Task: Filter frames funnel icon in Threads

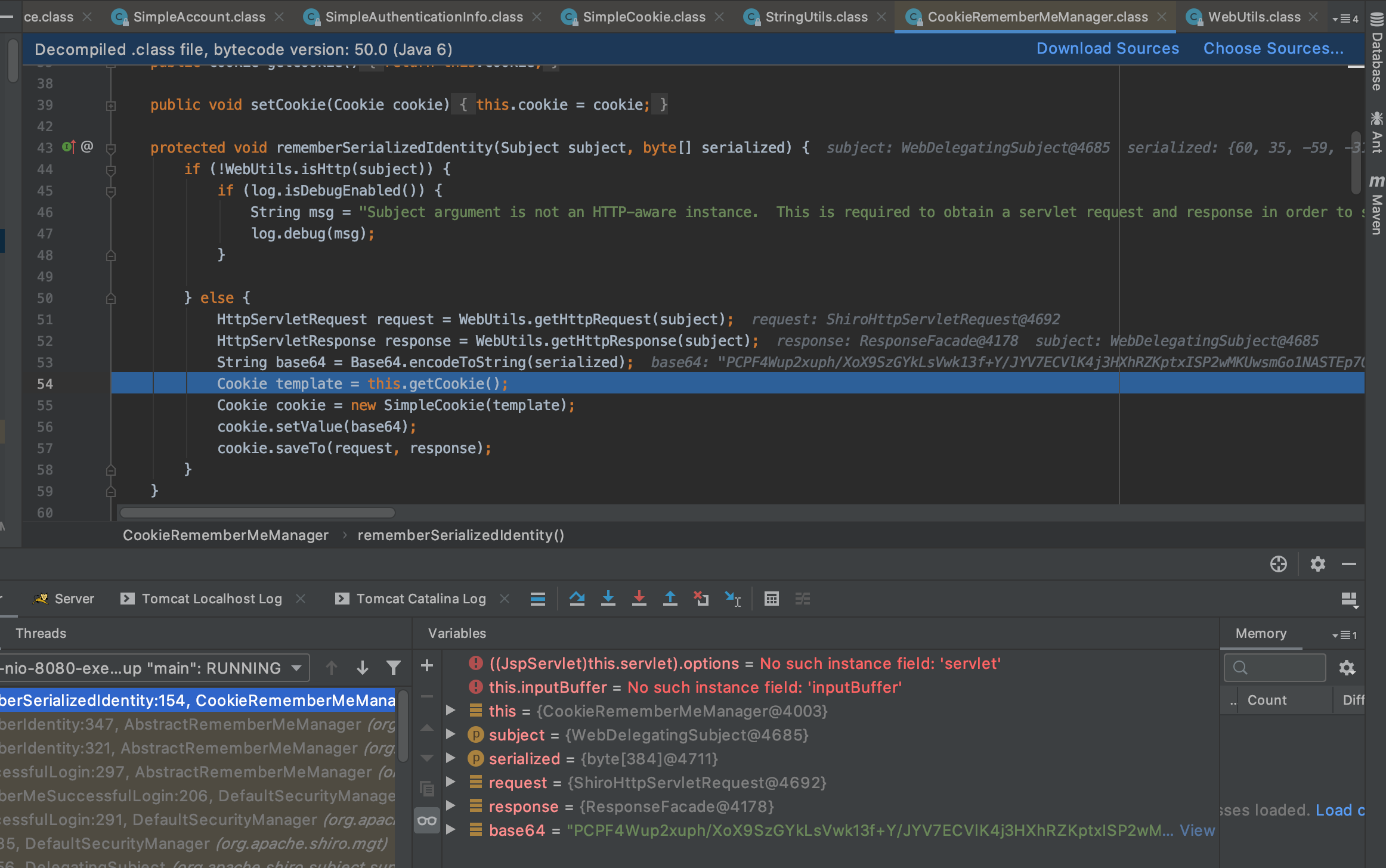Action: 393,668
